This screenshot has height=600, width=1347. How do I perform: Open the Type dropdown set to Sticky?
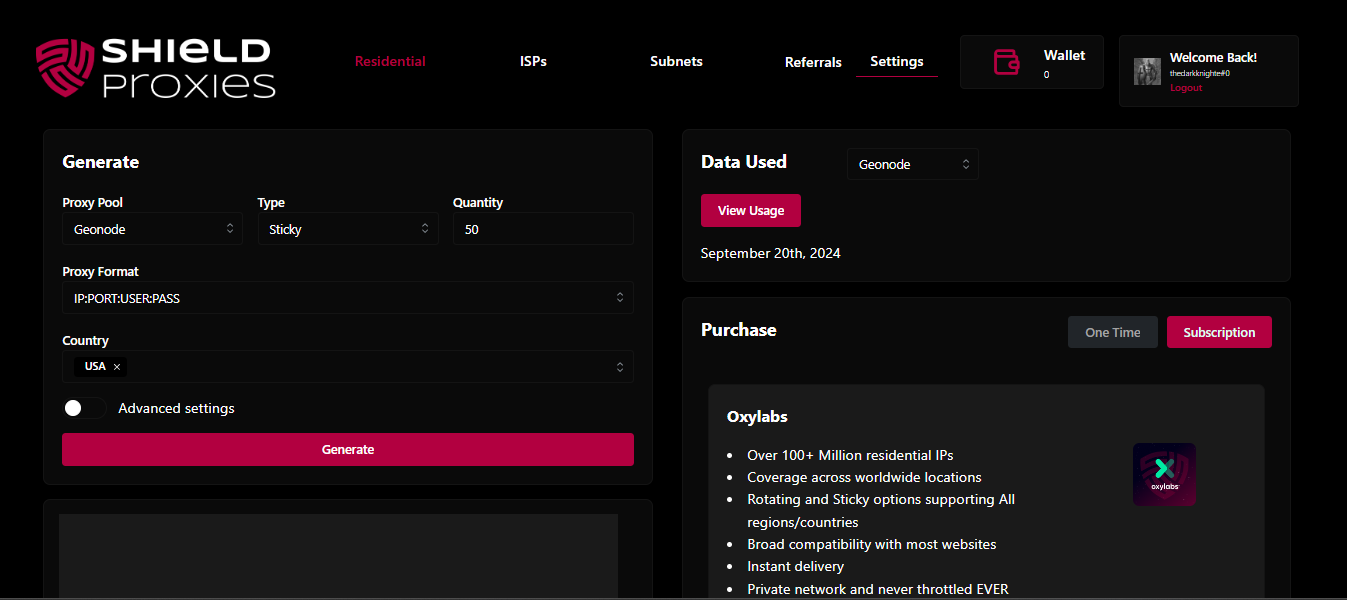347,229
